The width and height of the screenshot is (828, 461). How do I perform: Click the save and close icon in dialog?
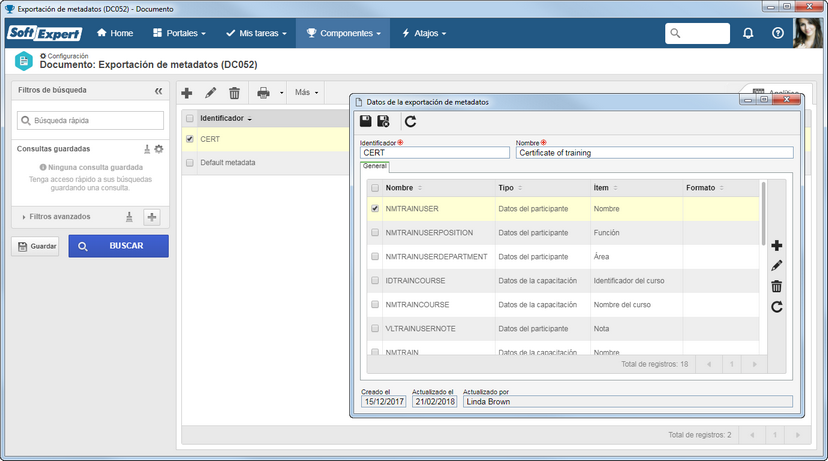383,121
